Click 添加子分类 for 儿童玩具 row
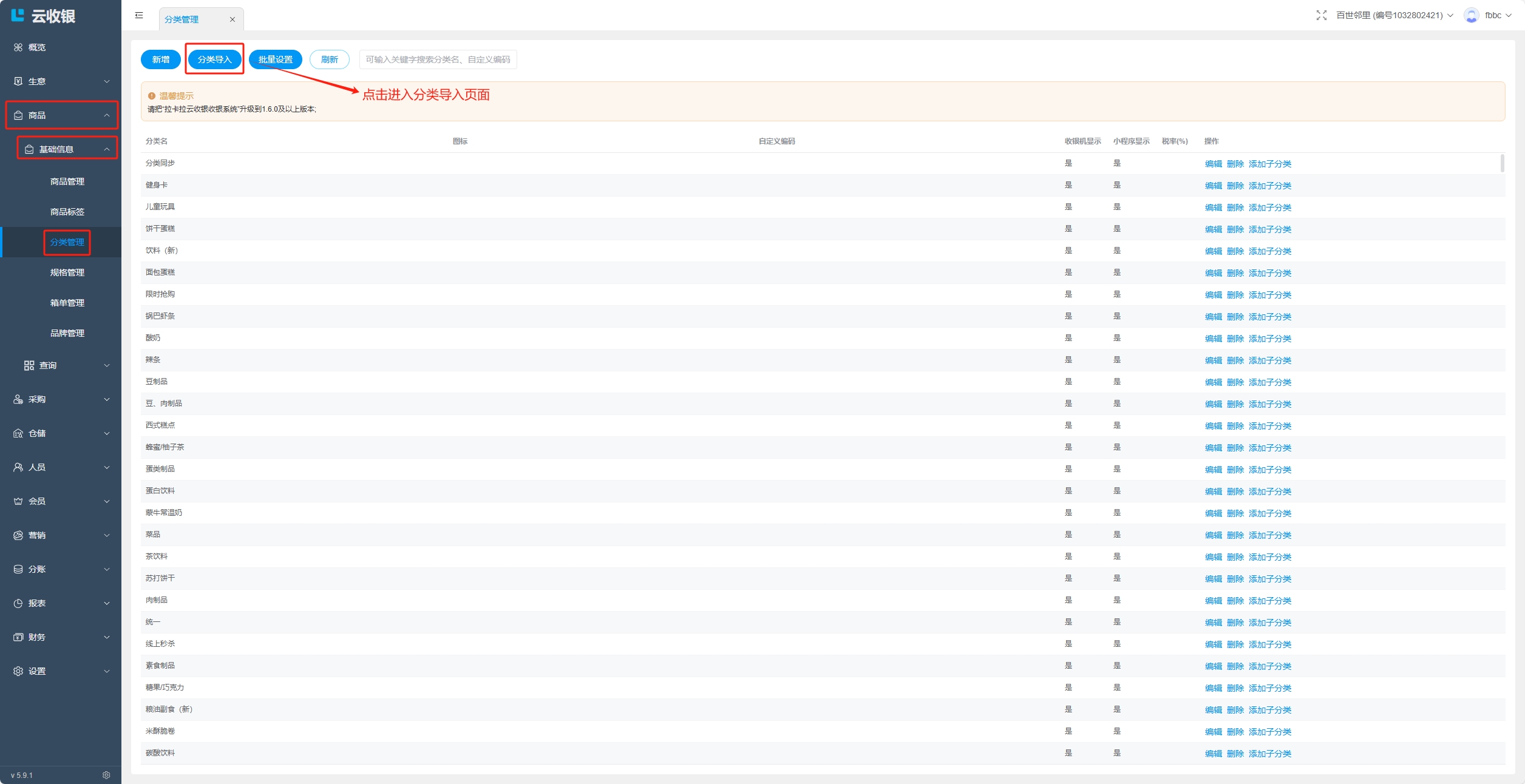 click(1269, 208)
